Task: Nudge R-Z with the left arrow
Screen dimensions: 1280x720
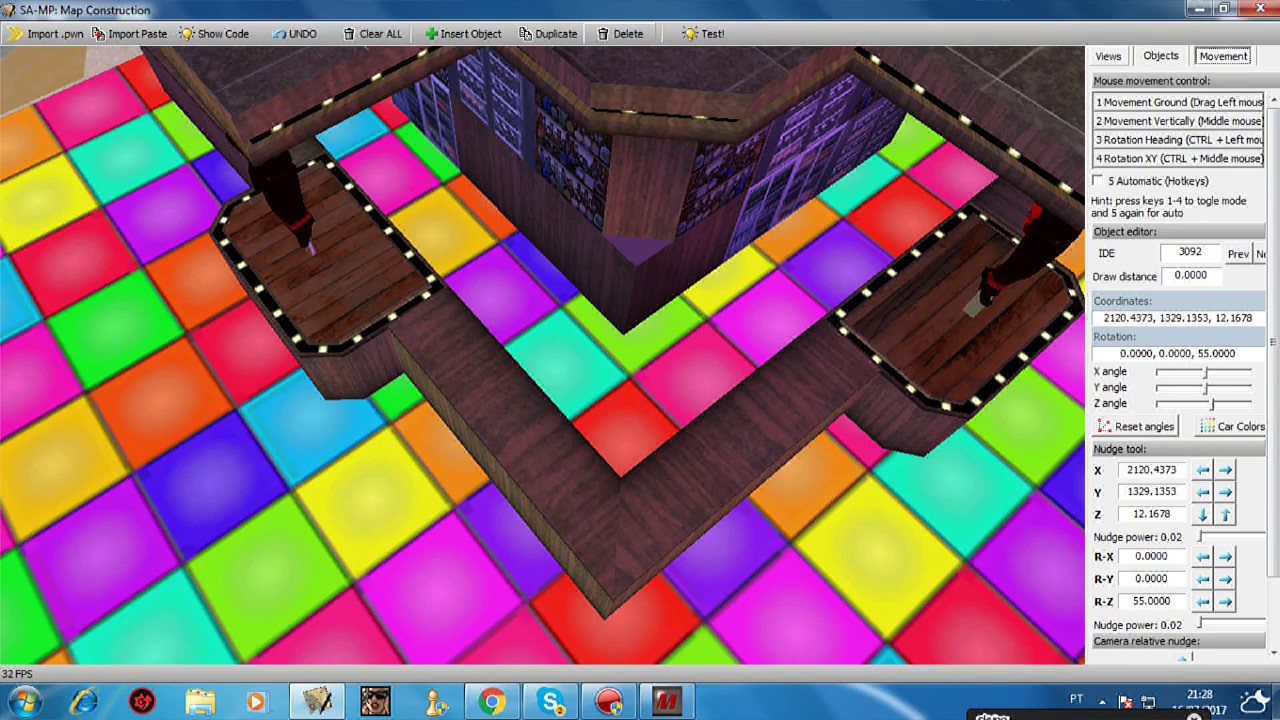Action: click(1203, 602)
